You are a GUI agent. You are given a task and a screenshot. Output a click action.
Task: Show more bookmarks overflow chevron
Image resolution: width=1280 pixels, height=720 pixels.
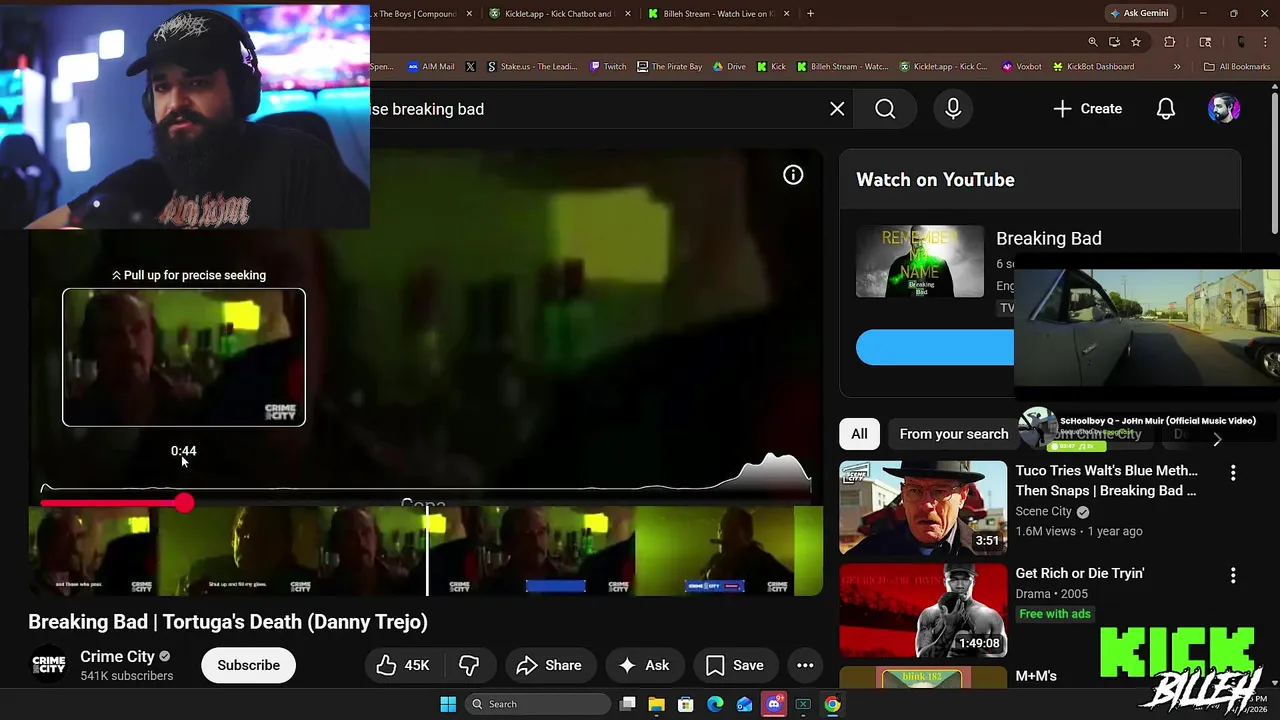point(1177,67)
